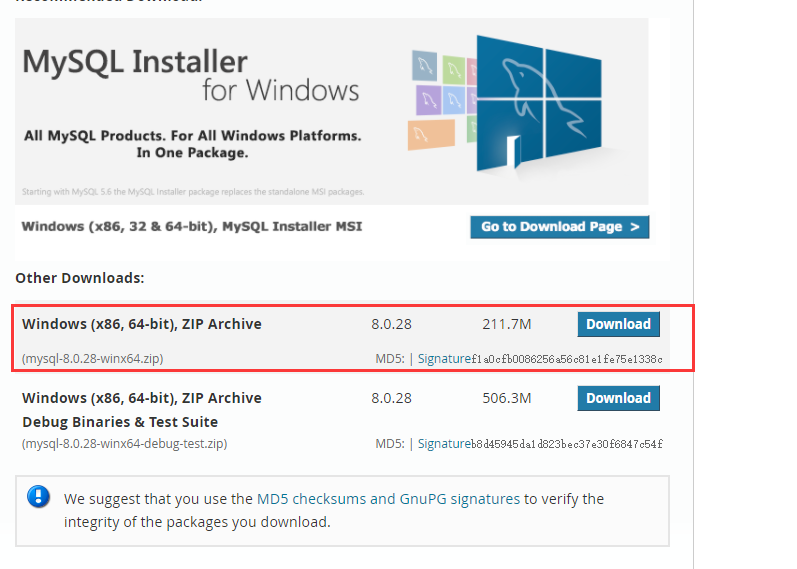This screenshot has height=569, width=797.
Task: Select the text mysql-8.0.28-winx64-debug-test.zip
Action: tap(125, 443)
